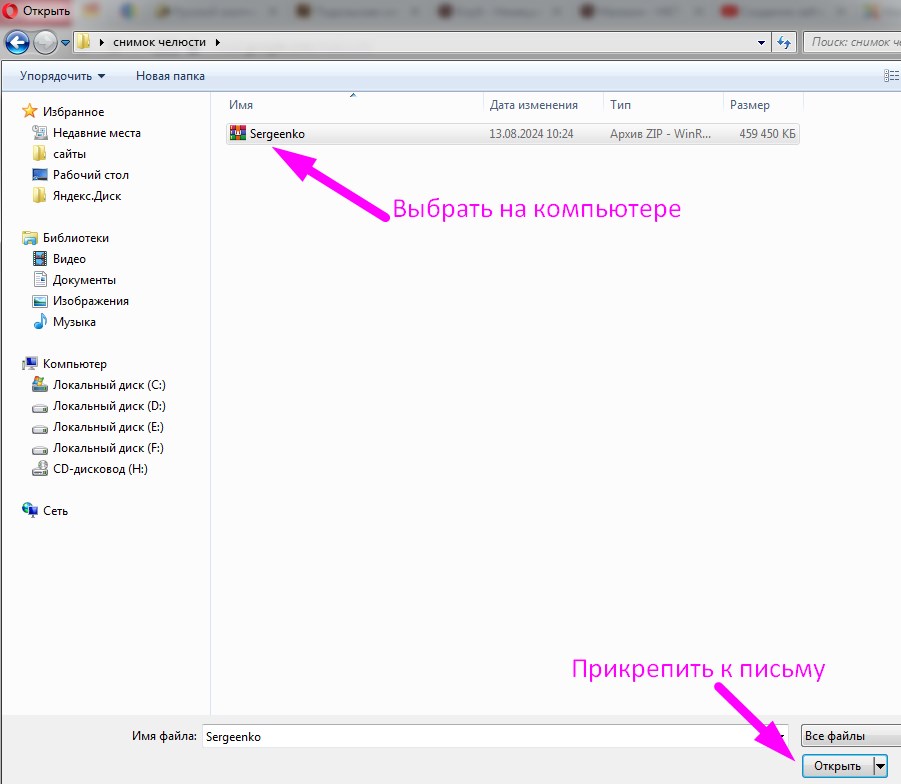
Task: Select the Sergeenko ZIP archive file
Action: (x=277, y=134)
